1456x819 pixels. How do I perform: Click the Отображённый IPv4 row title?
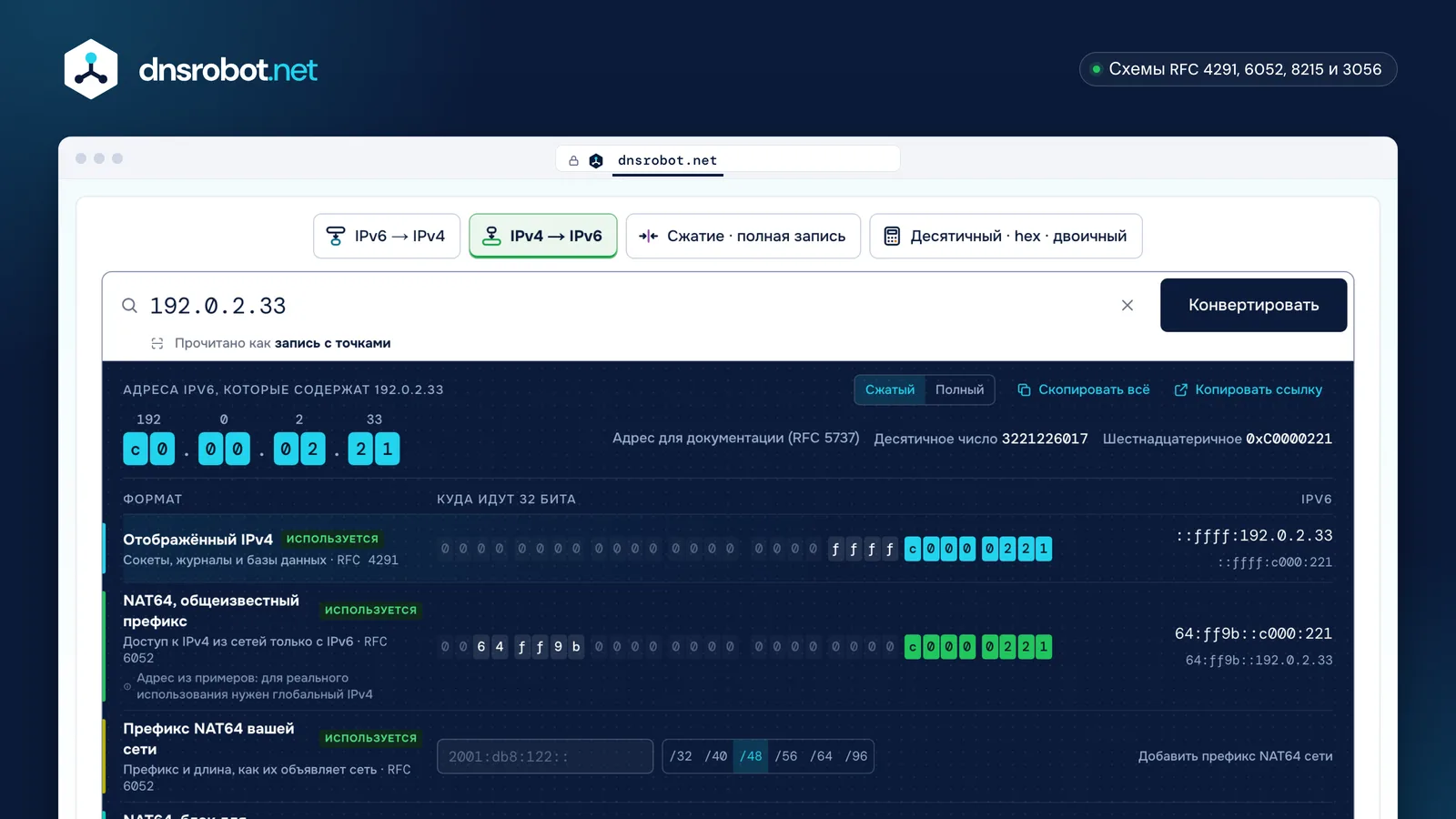197,540
